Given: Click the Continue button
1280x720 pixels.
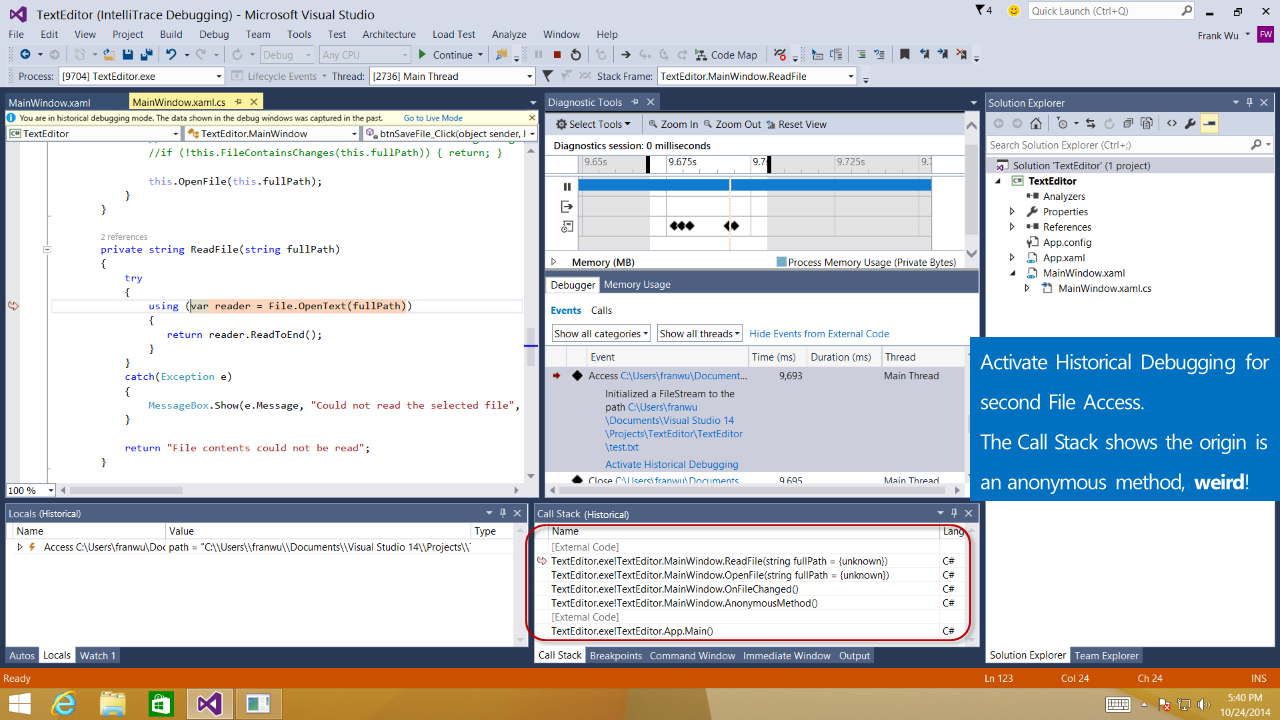Looking at the screenshot, I should [447, 55].
